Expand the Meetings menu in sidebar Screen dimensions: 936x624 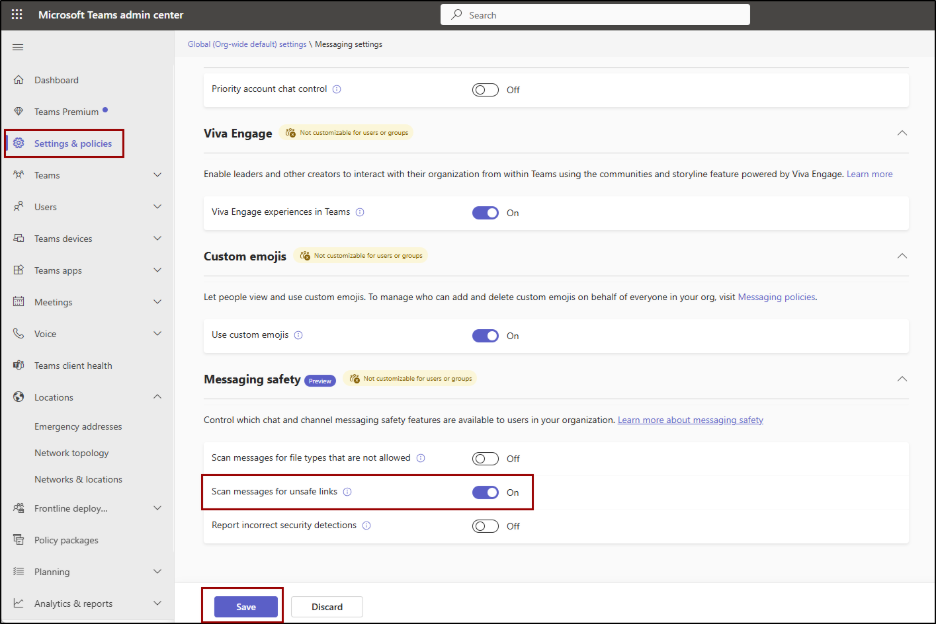pos(157,302)
